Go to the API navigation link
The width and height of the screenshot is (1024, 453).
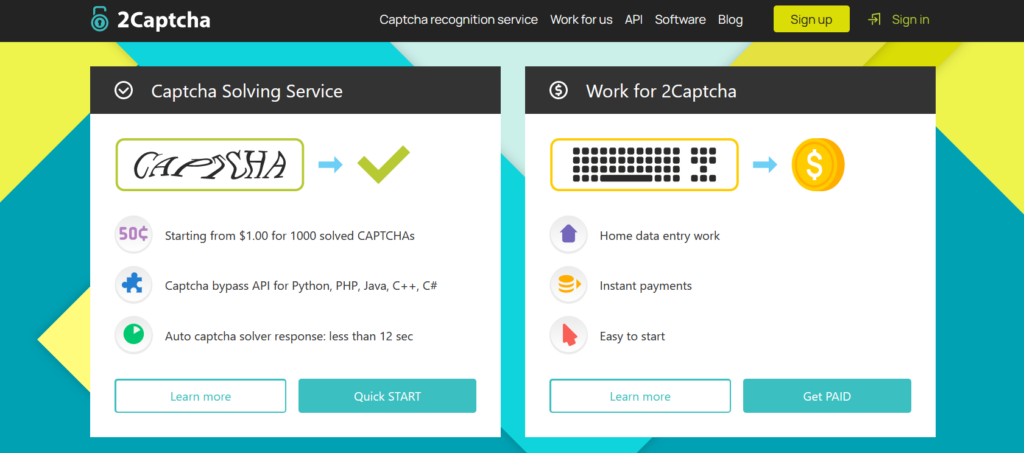tap(633, 20)
